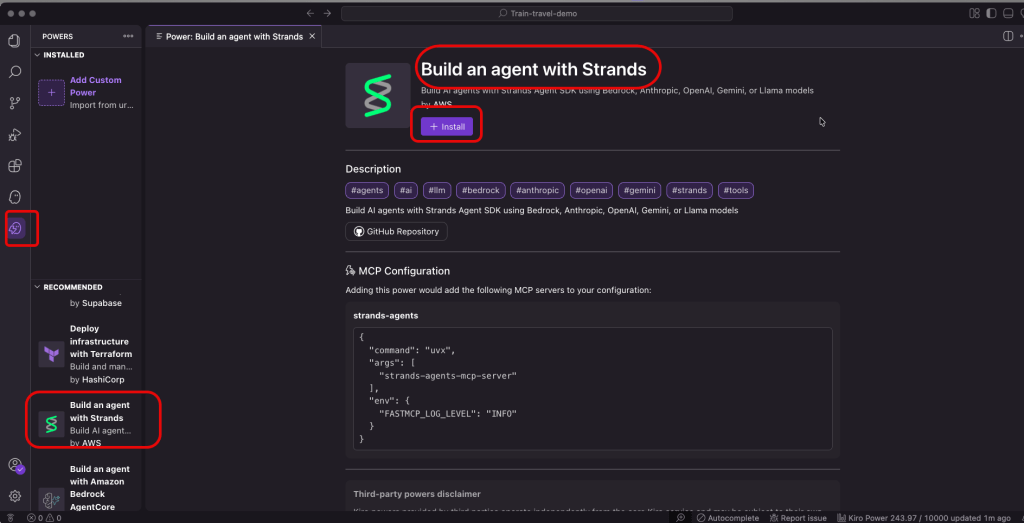Open the Manage gear settings icon
1024x523 pixels.
pos(15,496)
